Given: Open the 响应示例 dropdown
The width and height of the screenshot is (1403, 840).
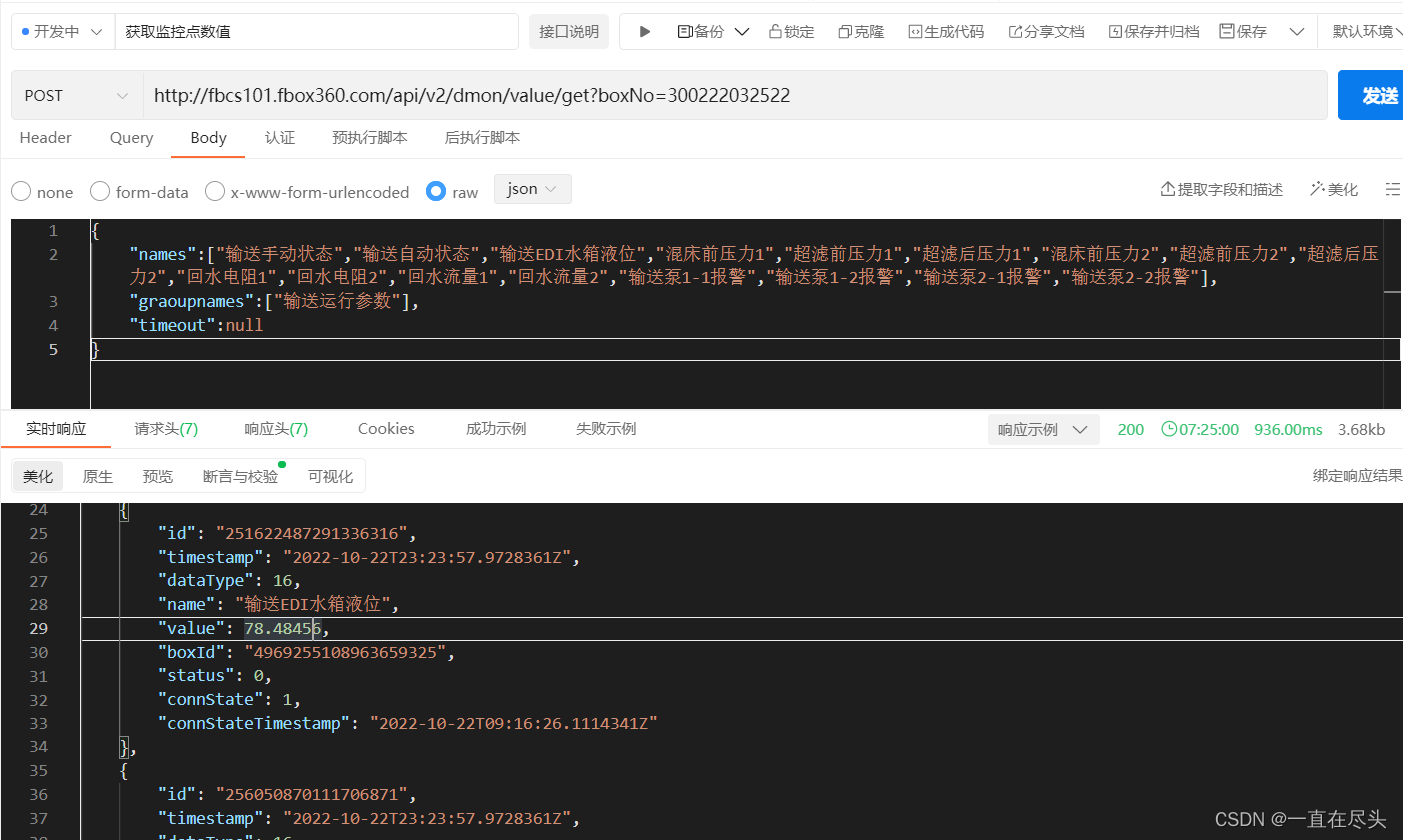Looking at the screenshot, I should pos(1043,430).
